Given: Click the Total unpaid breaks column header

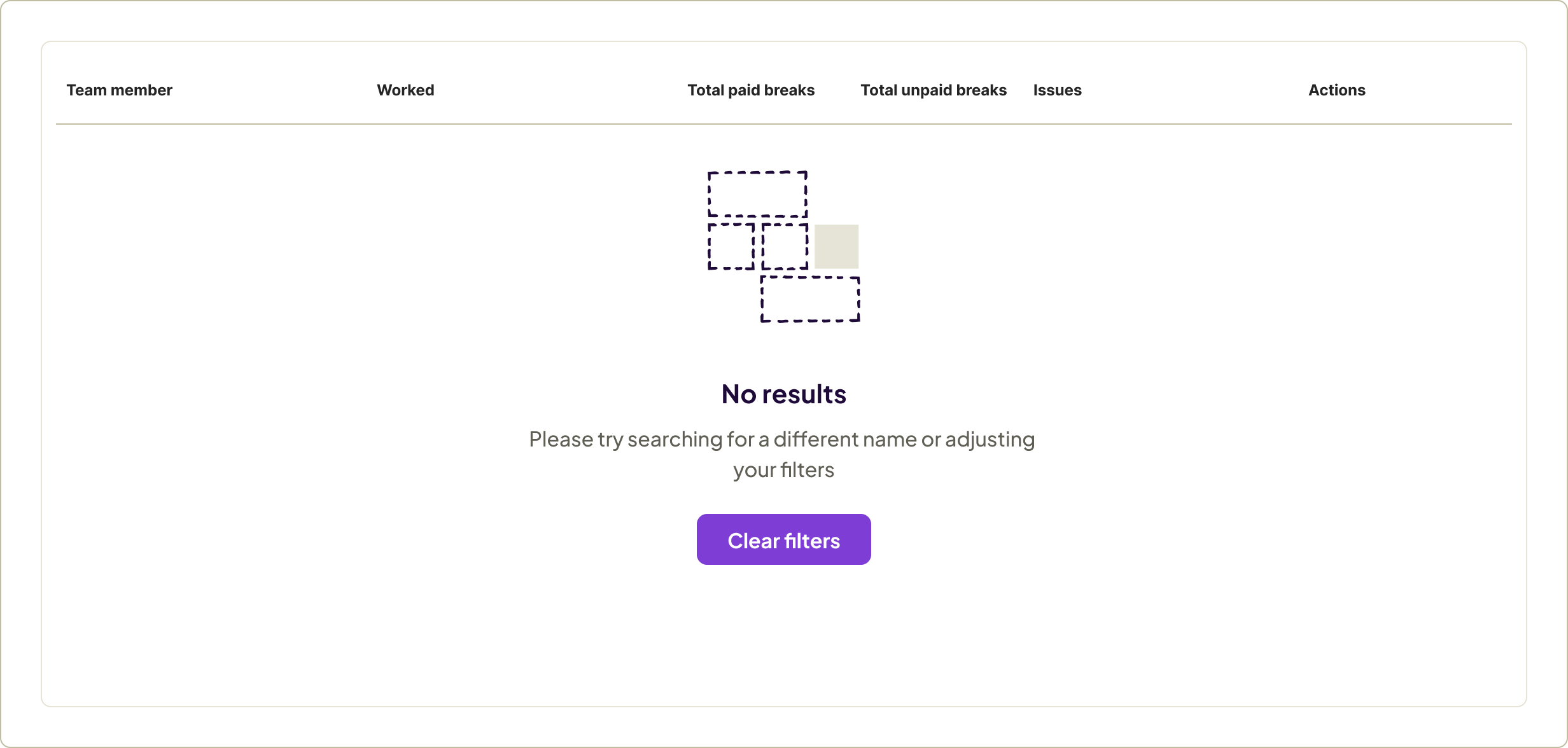Looking at the screenshot, I should tap(933, 90).
